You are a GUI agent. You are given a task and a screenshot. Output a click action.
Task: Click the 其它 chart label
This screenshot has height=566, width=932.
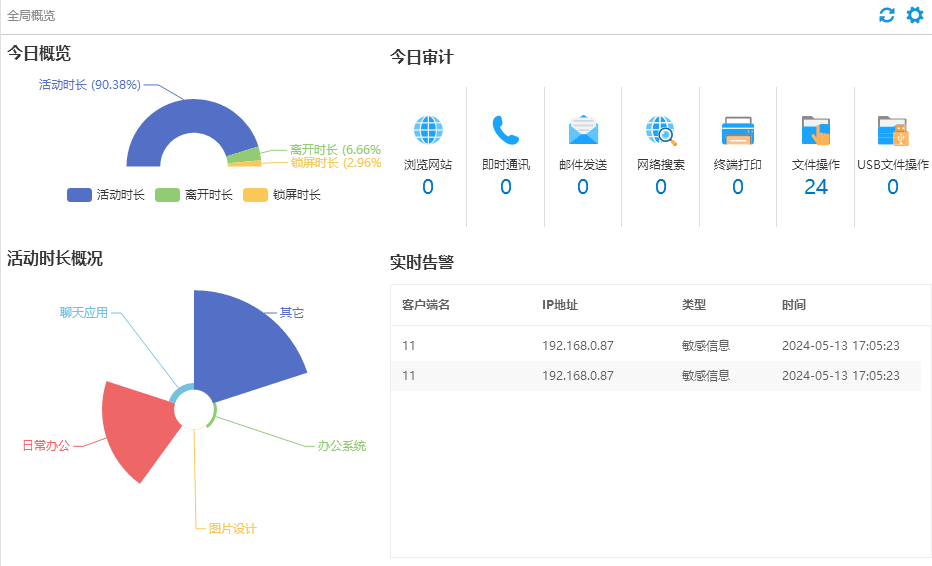click(x=292, y=313)
